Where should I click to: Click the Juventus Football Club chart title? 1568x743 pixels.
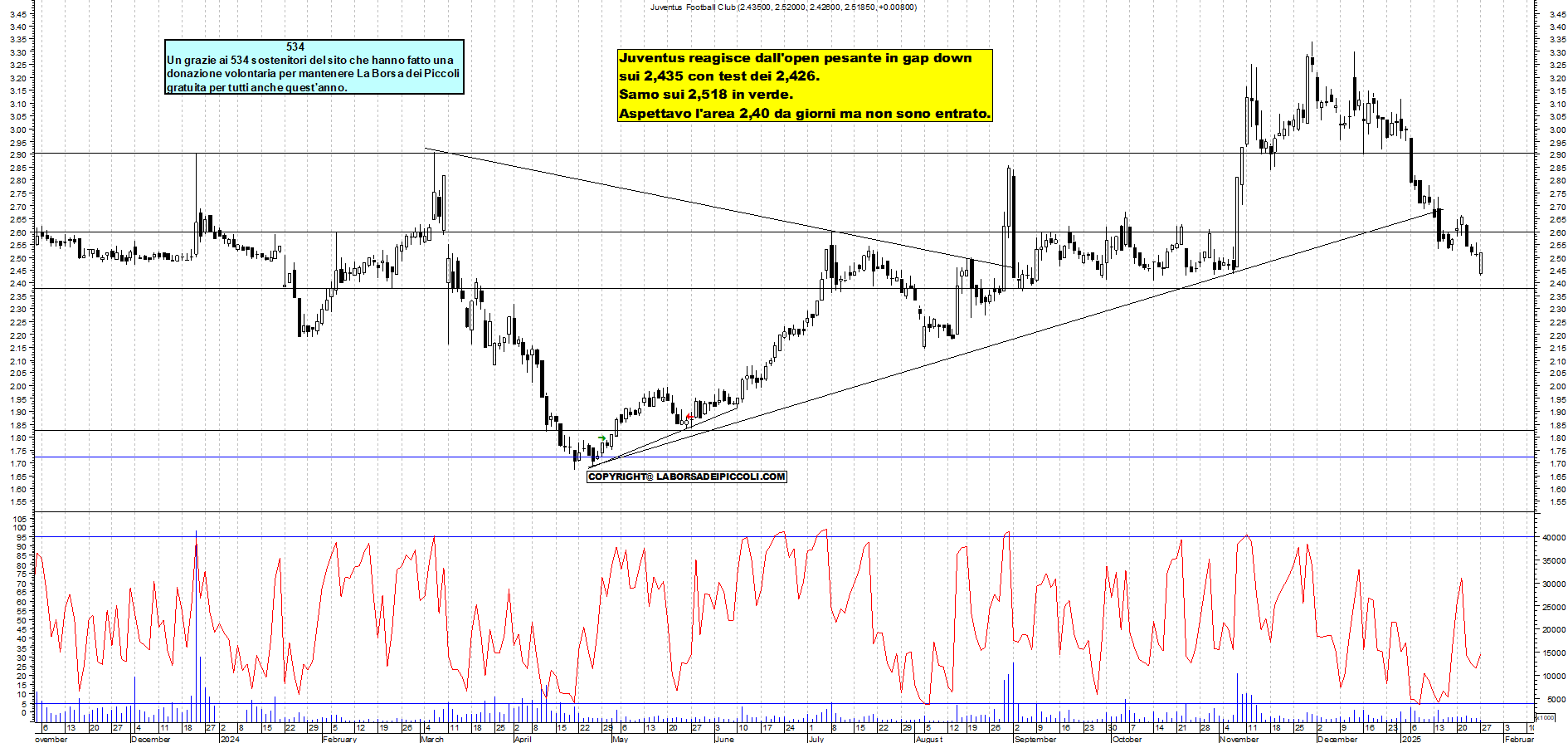(x=783, y=7)
